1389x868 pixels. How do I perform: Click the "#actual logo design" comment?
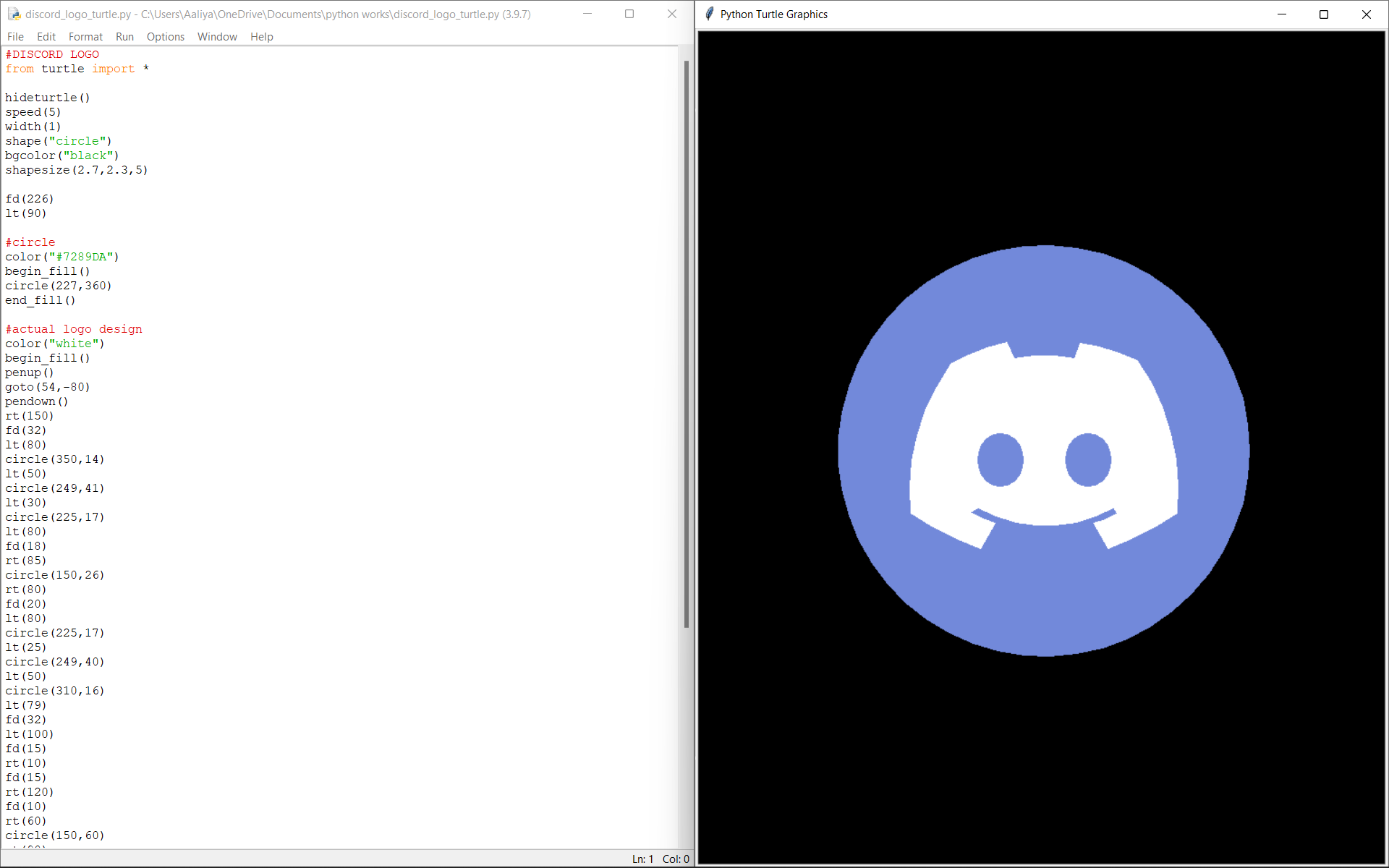point(74,329)
